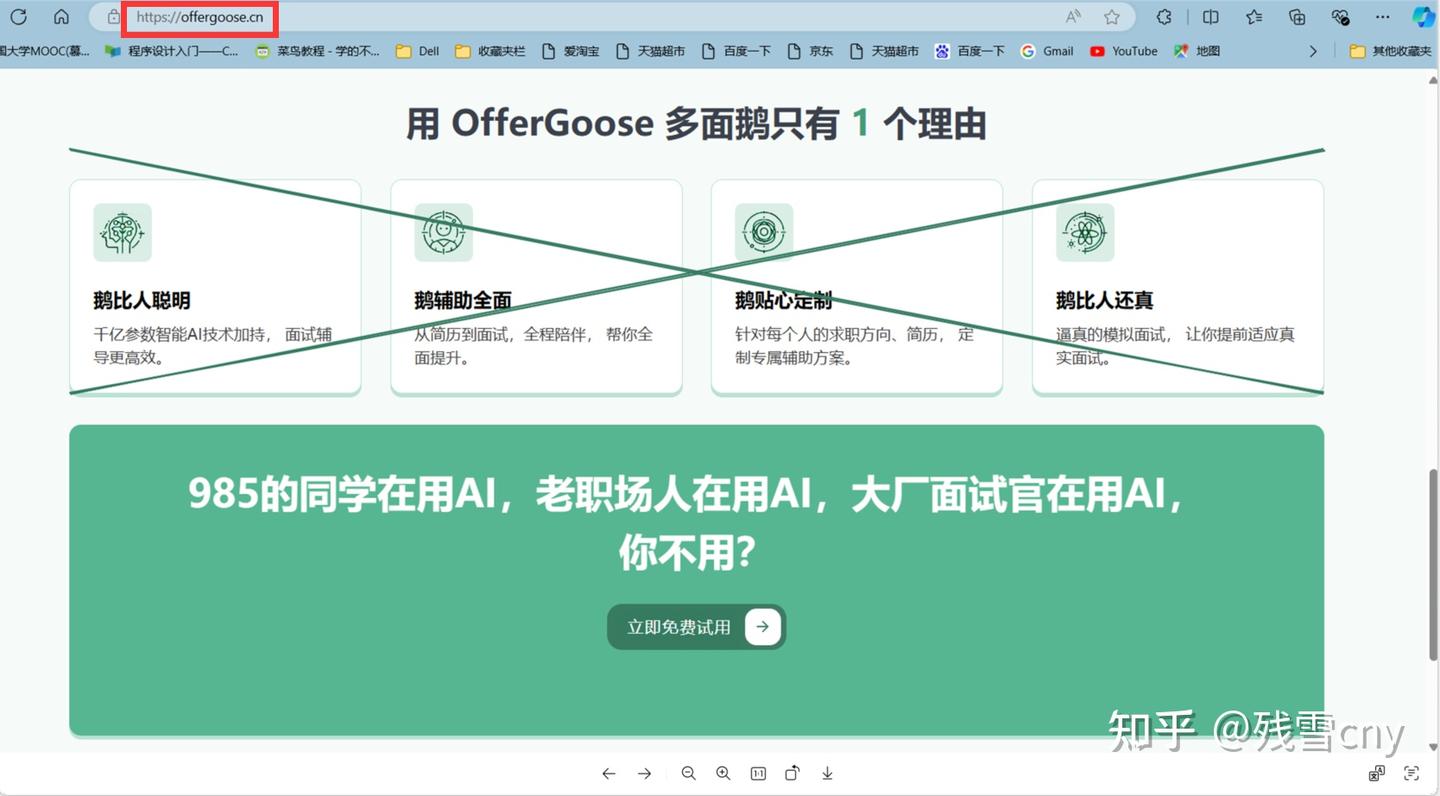Zoom in on the image
This screenshot has width=1440, height=796.
724,773
